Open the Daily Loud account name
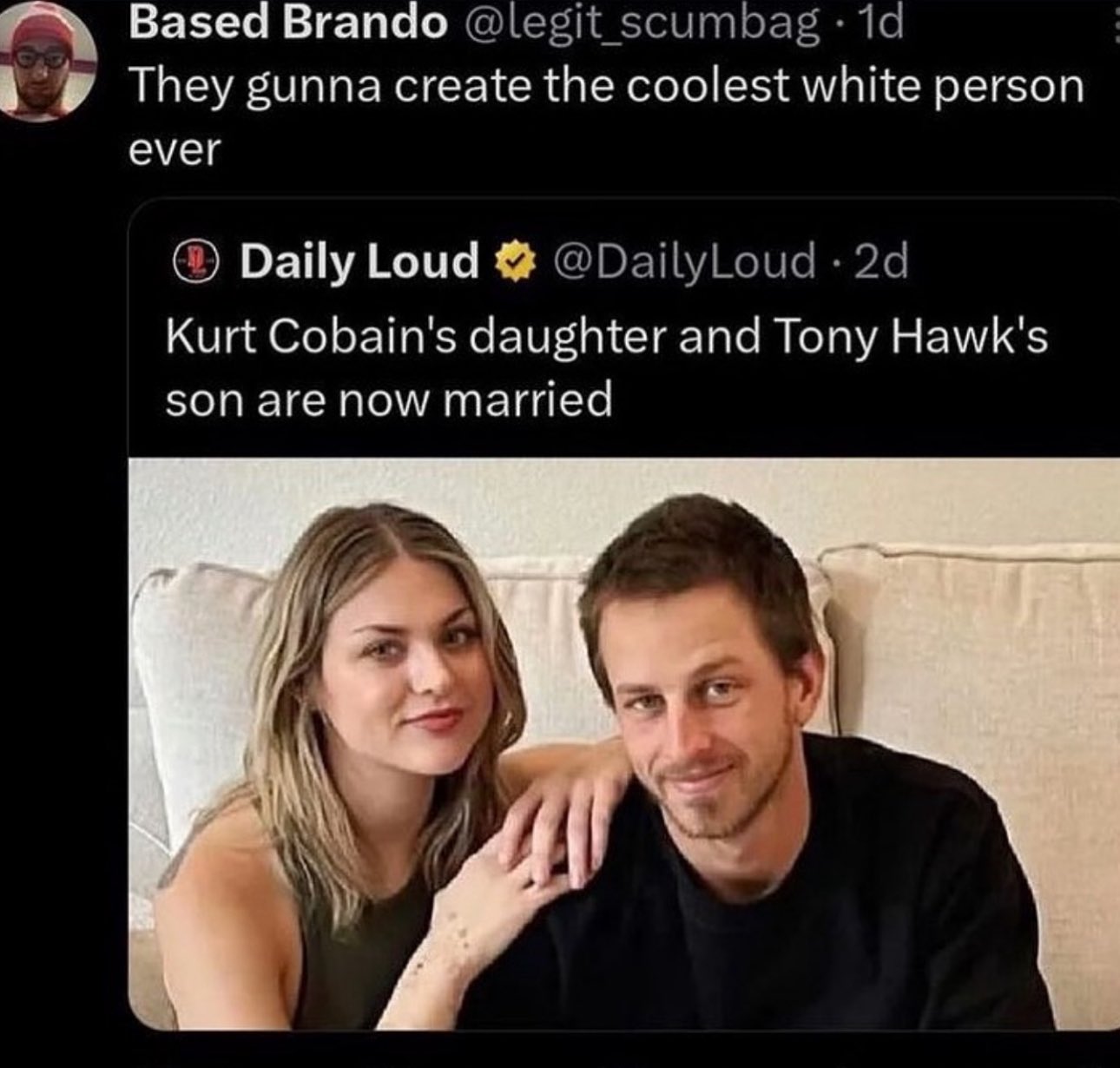This screenshot has height=1068, width=1120. click(x=359, y=260)
